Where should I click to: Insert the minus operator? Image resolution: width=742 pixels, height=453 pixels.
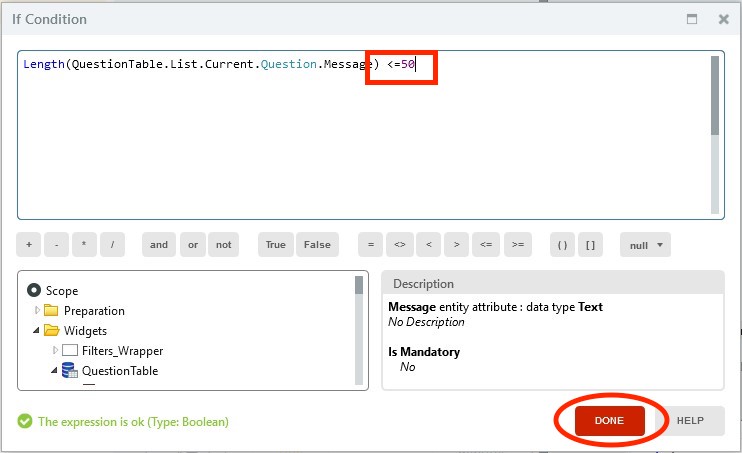(x=56, y=245)
